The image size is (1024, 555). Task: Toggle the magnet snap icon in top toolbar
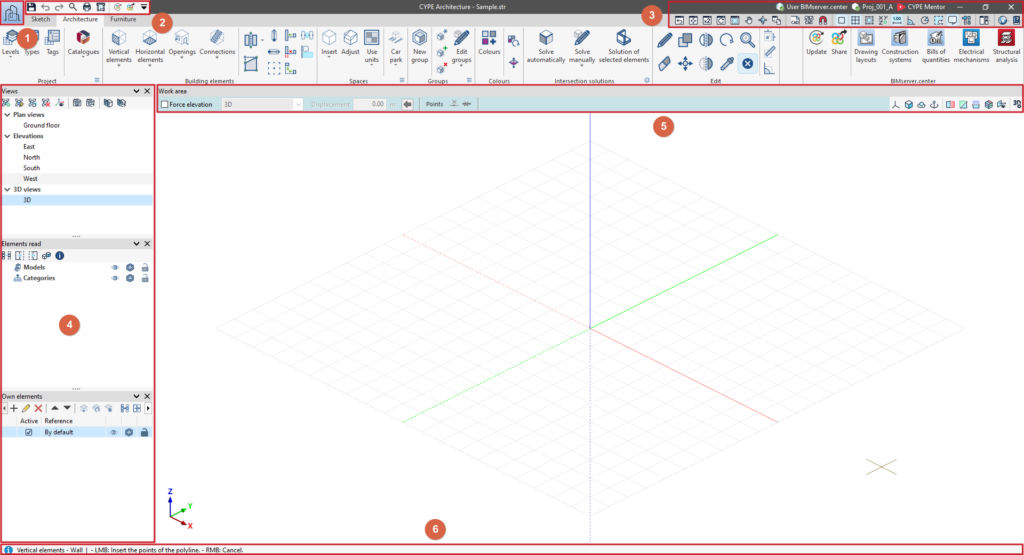823,21
